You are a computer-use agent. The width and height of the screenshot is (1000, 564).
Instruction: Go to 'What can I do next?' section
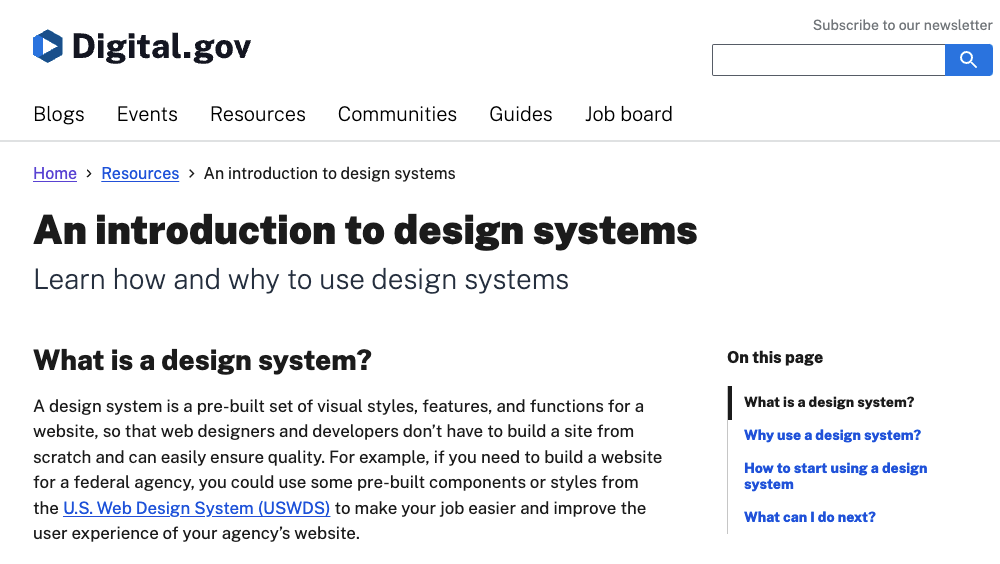[x=809, y=517]
